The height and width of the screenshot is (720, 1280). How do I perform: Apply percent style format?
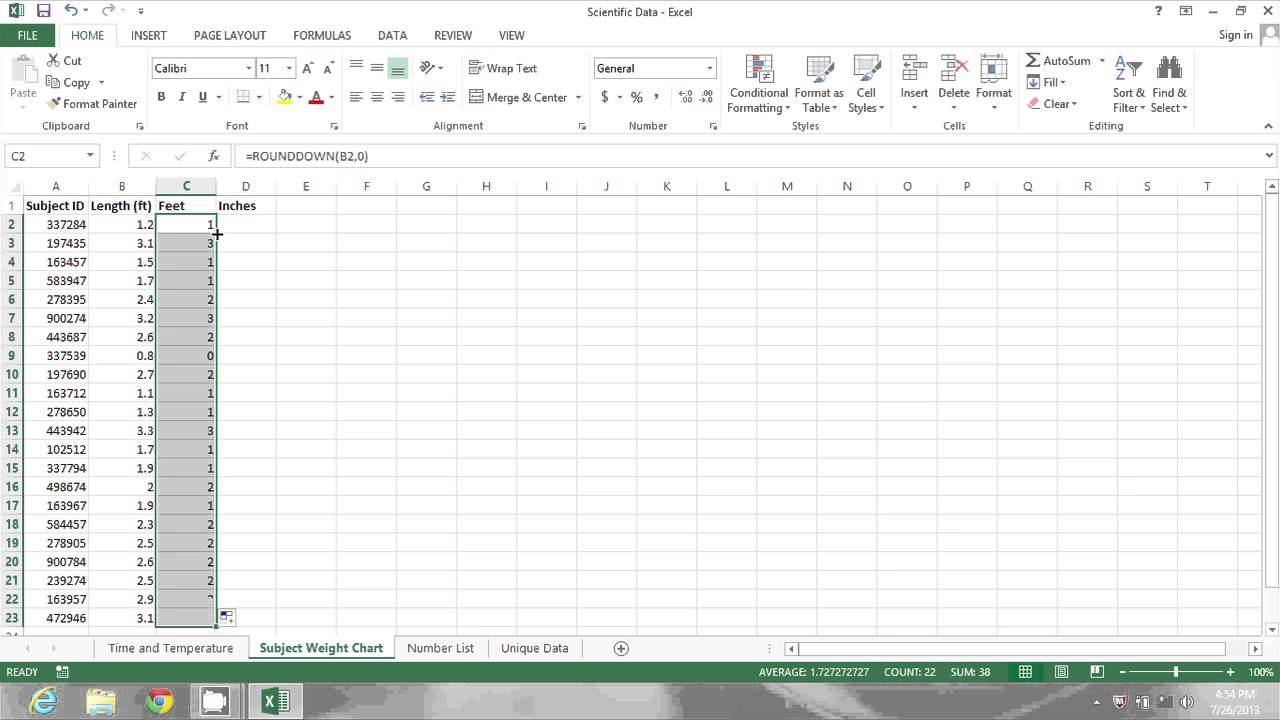click(636, 97)
